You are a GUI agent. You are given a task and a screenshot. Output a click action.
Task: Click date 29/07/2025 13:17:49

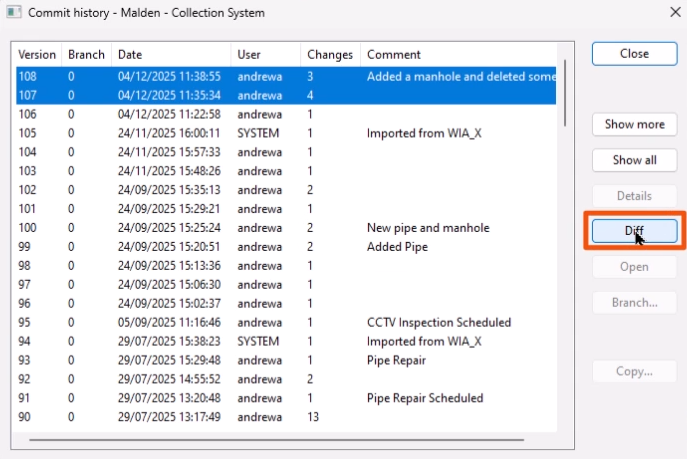(x=169, y=417)
